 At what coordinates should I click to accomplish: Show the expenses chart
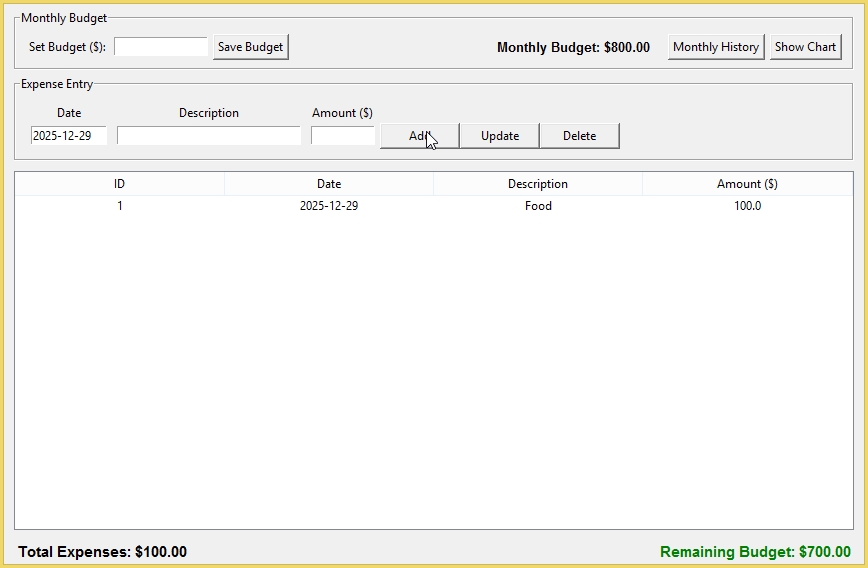tap(805, 47)
